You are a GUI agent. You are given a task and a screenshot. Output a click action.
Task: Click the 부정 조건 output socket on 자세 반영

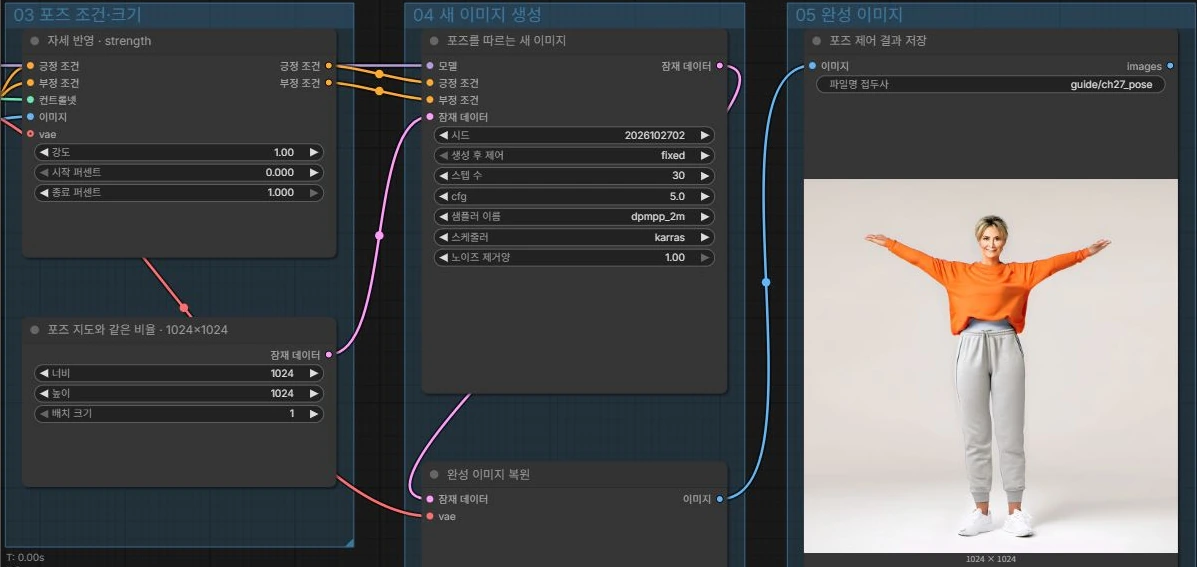point(329,82)
